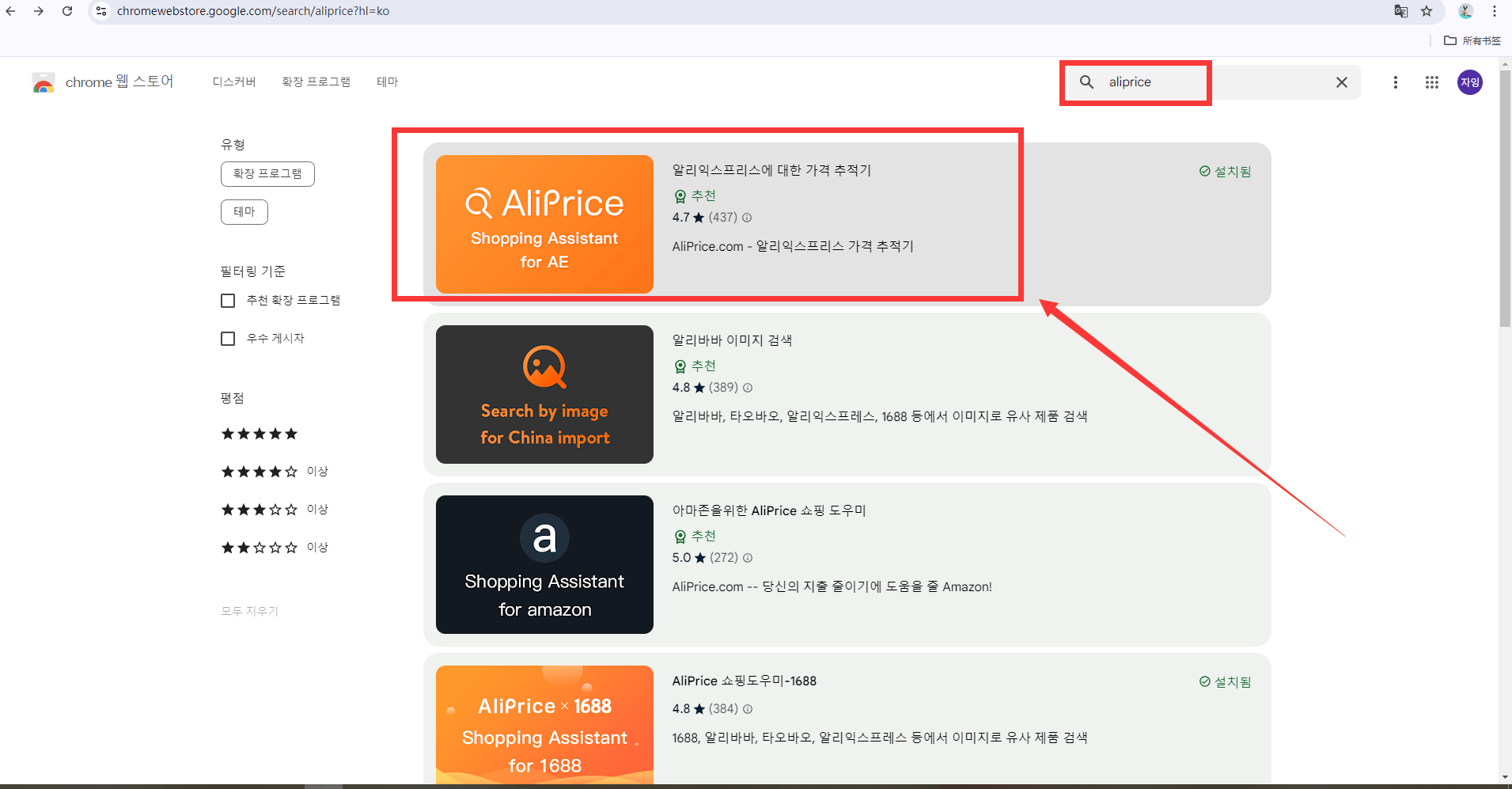1512x789 pixels.
Task: Check the 우수 게시자 filter checkbox
Action: 228,339
